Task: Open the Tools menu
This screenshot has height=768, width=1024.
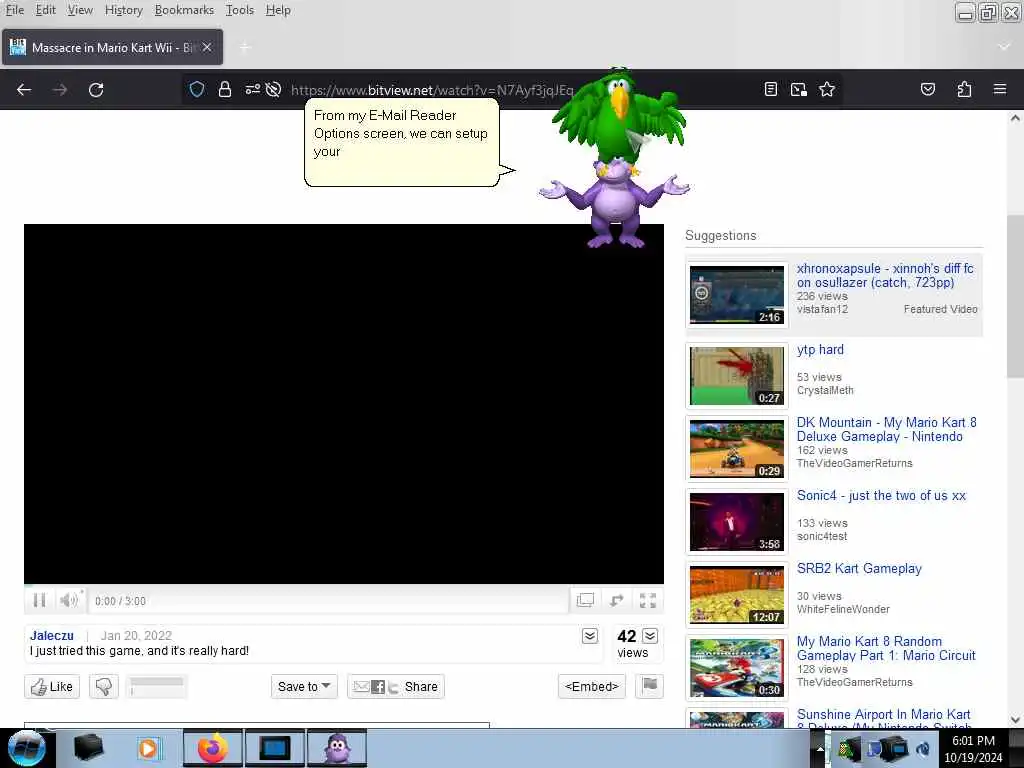Action: 240,10
